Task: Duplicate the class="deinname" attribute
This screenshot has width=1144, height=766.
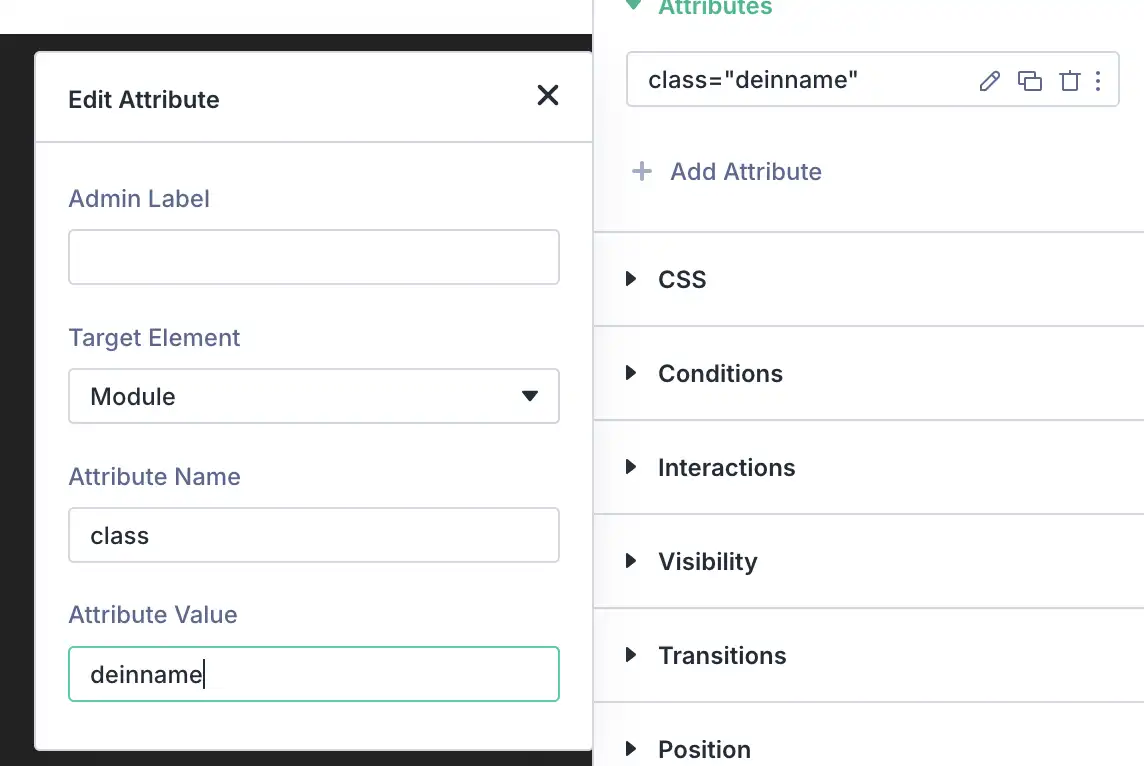Action: coord(1029,81)
